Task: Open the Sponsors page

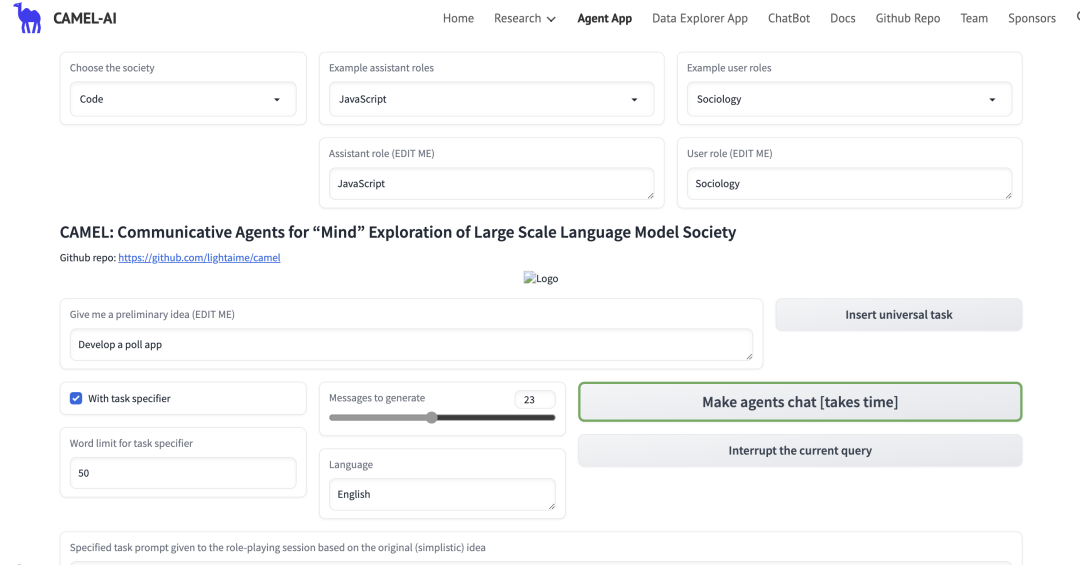Action: [1032, 19]
